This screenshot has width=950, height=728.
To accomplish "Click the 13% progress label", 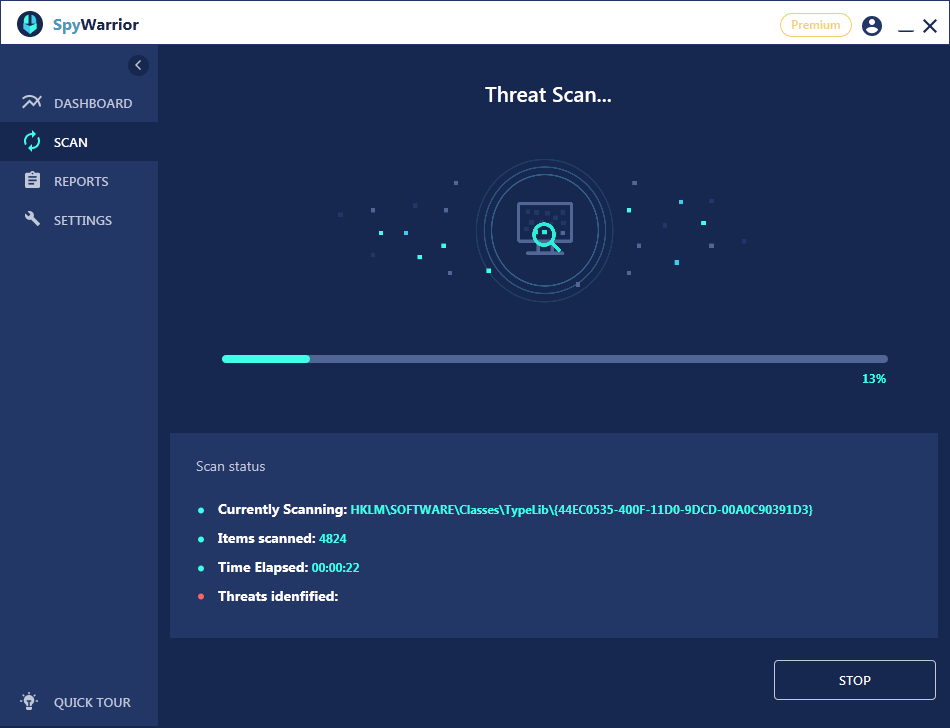I will pos(872,378).
